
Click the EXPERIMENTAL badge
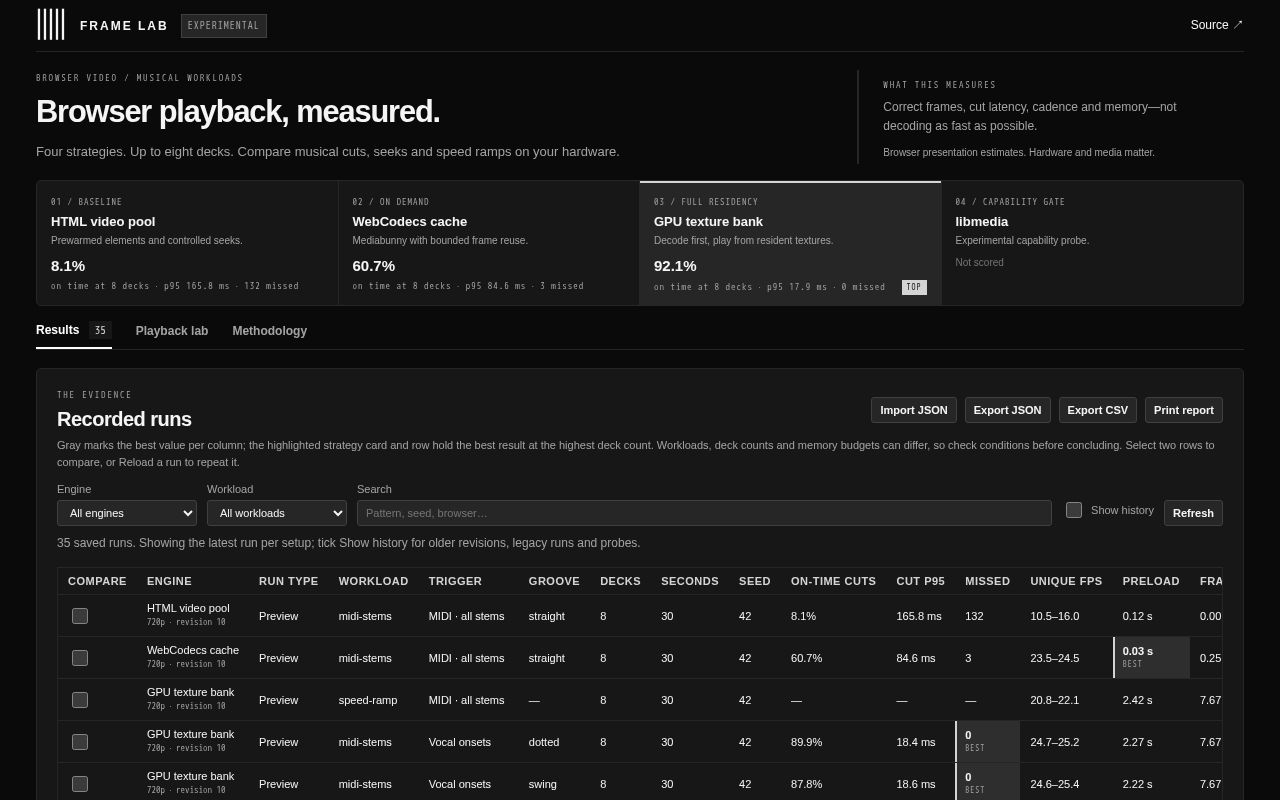tap(224, 26)
